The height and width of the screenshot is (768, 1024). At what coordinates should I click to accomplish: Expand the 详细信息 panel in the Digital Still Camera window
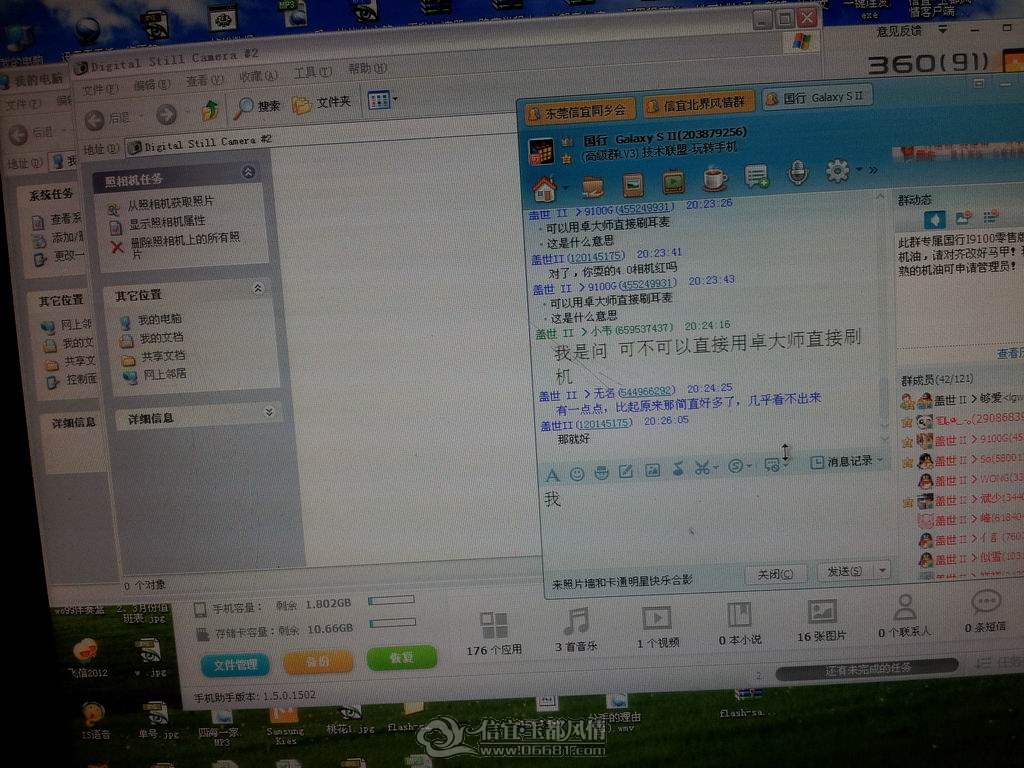point(268,411)
